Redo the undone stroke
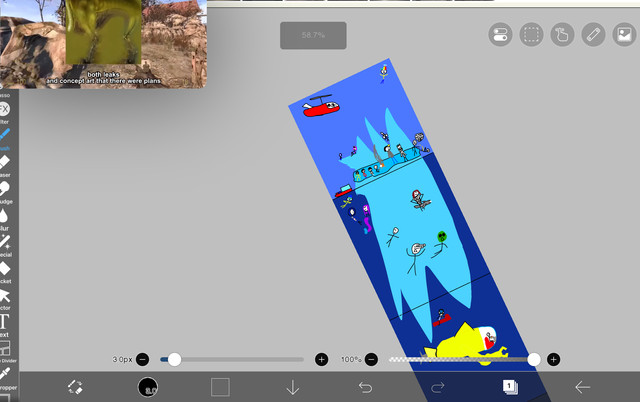The image size is (640, 402). 437,387
